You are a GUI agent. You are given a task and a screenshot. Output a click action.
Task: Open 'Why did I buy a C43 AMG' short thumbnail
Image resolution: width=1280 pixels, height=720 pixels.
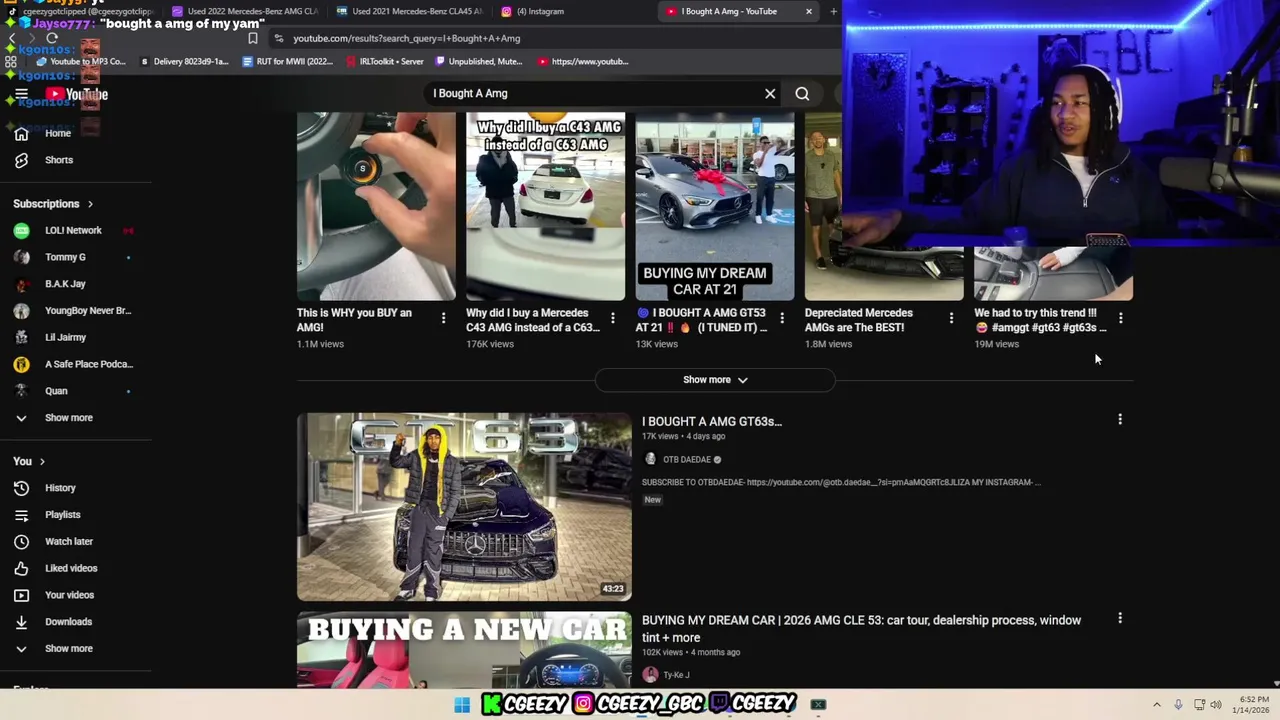click(x=545, y=206)
